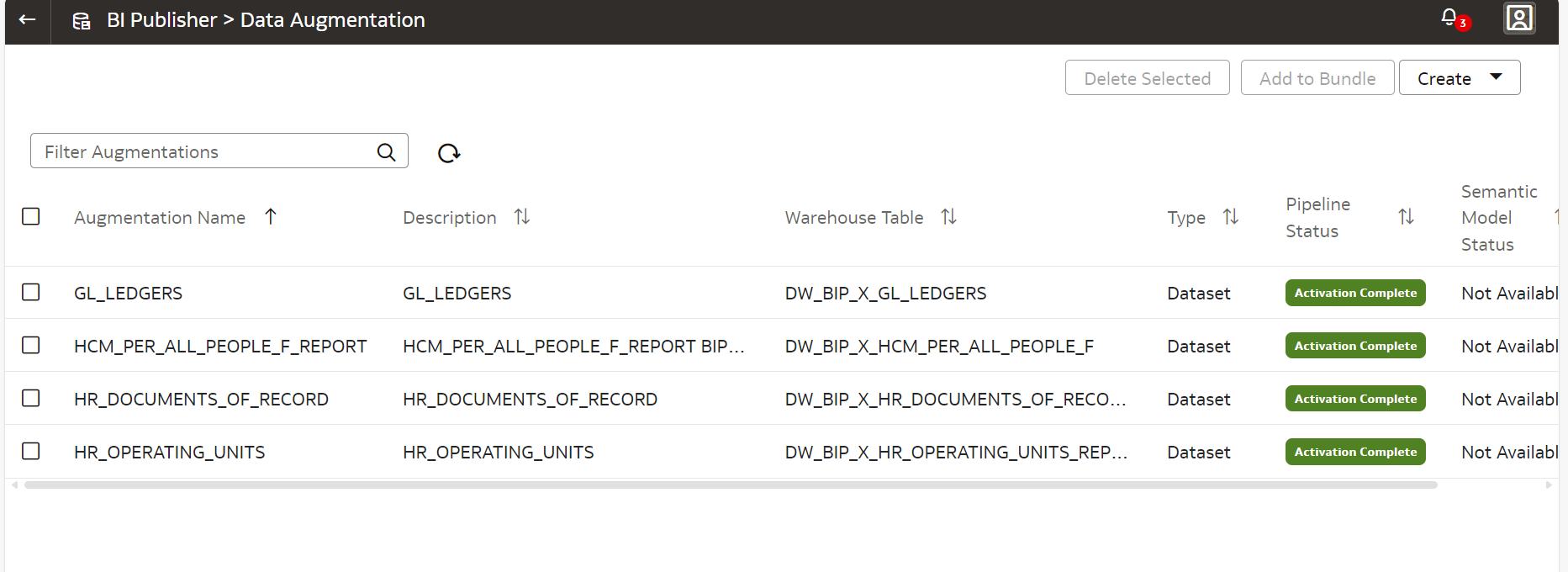Click DW_BIP_X_HR_DOCUMENTS_OF_RECO… warehouse cell
The height and width of the screenshot is (572, 1568).
click(955, 400)
